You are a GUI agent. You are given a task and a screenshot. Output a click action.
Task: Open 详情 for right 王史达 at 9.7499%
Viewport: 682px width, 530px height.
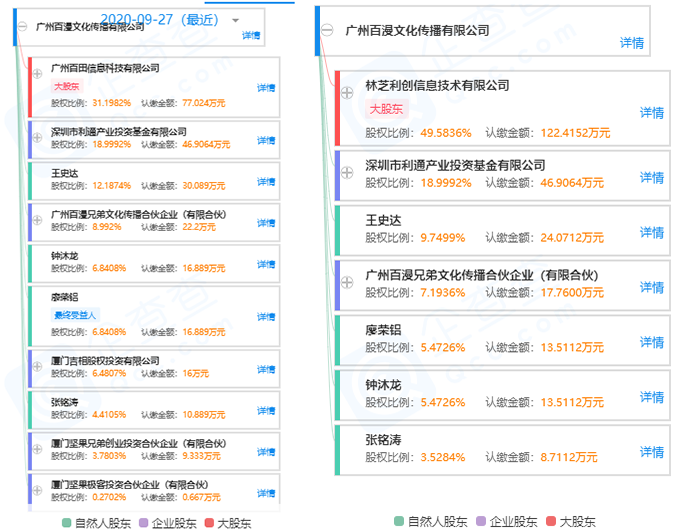tap(652, 232)
